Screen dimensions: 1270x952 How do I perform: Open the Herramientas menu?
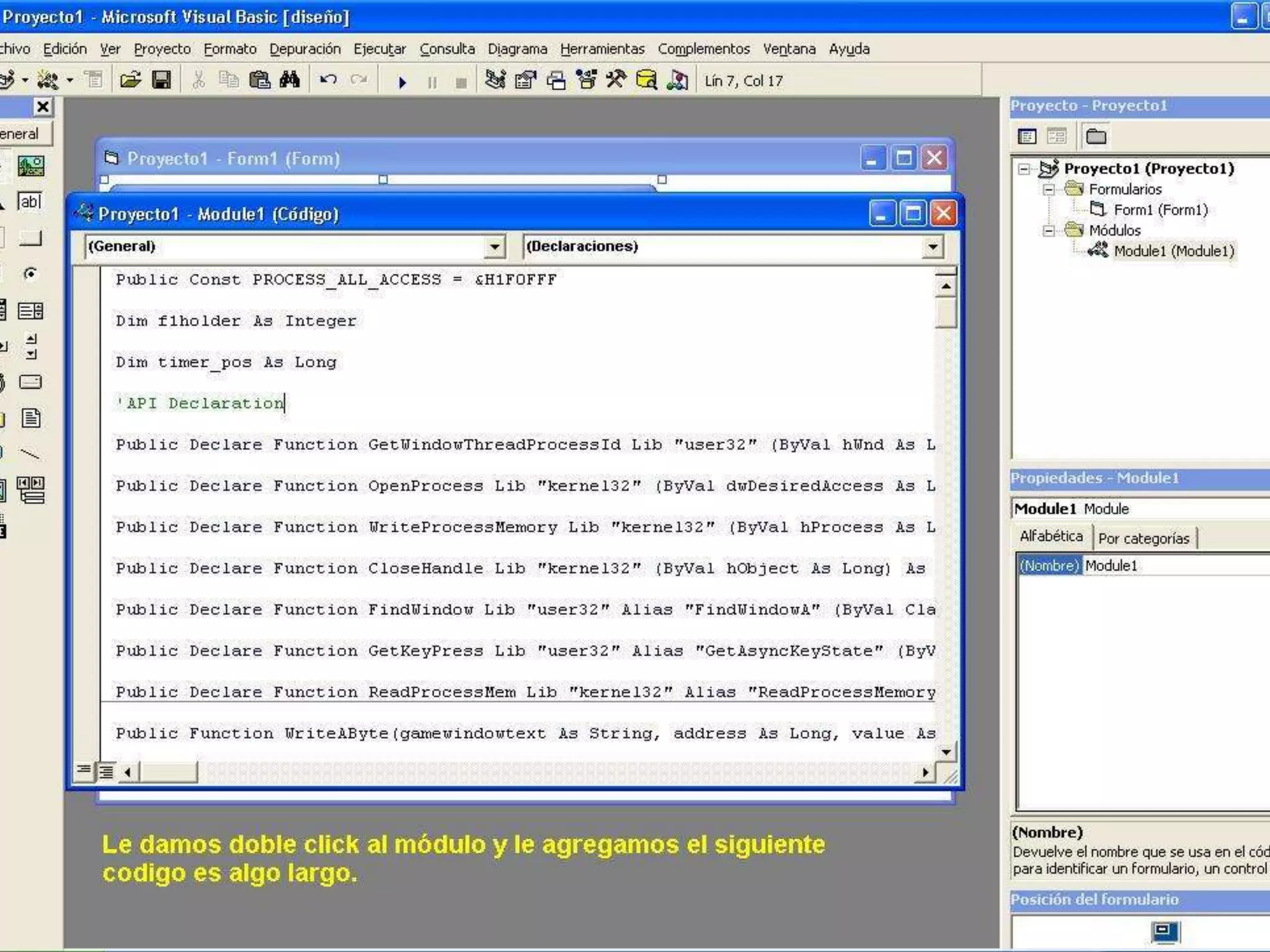pyautogui.click(x=602, y=49)
